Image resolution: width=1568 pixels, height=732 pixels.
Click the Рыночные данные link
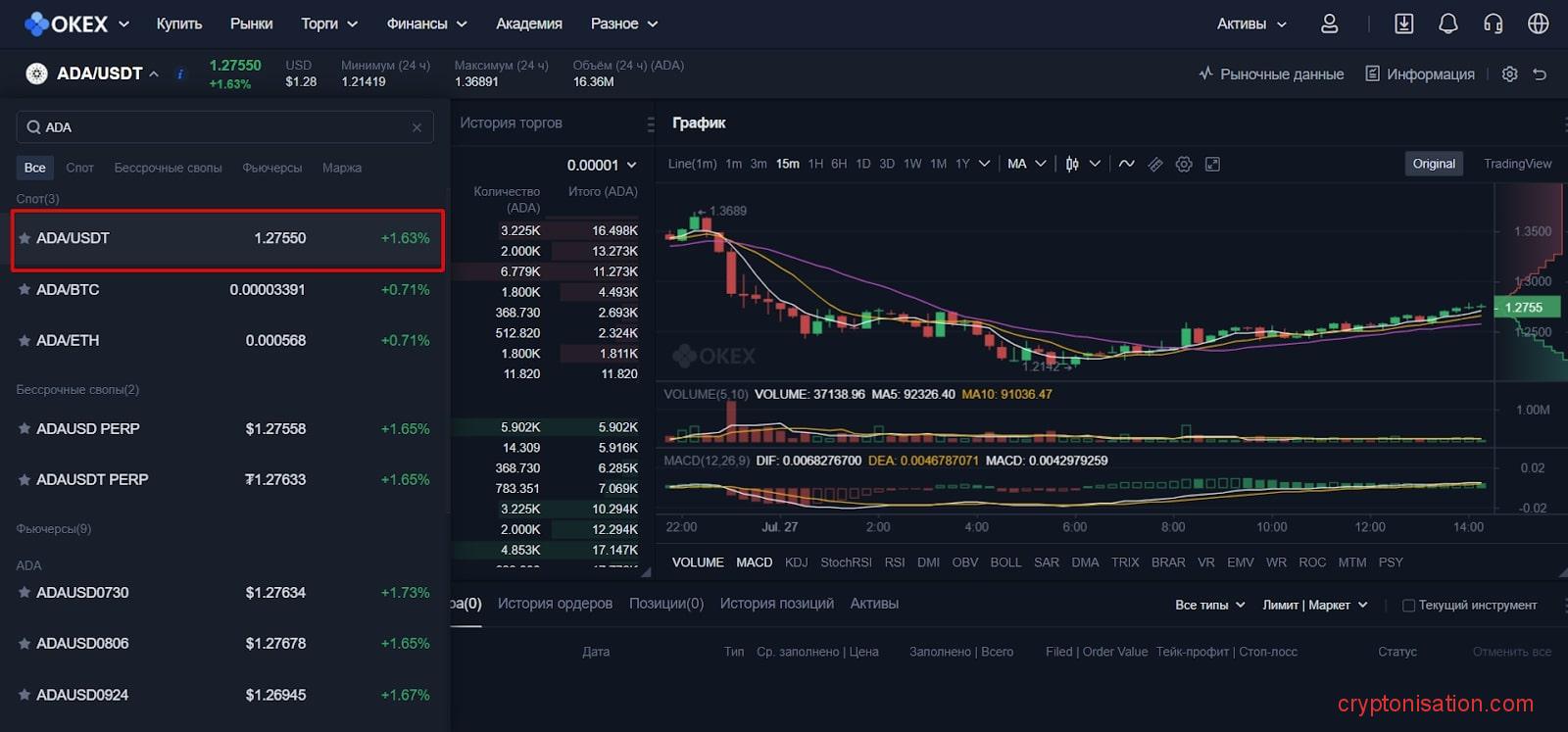(x=1271, y=74)
